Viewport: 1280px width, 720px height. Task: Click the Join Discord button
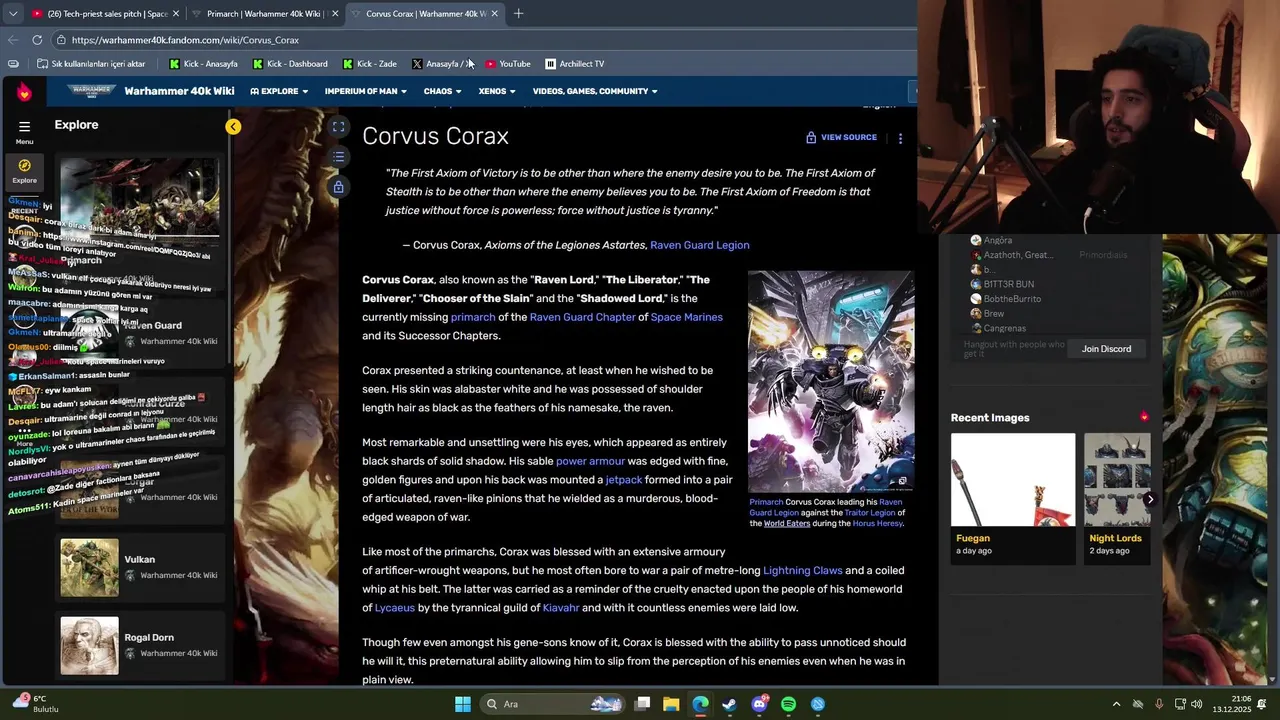tap(1106, 349)
